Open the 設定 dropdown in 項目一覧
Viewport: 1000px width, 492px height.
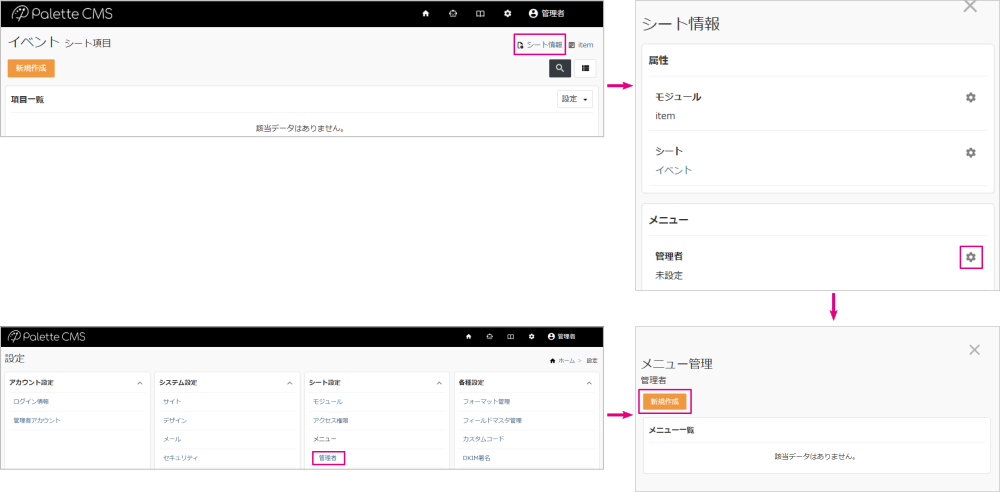pos(575,99)
